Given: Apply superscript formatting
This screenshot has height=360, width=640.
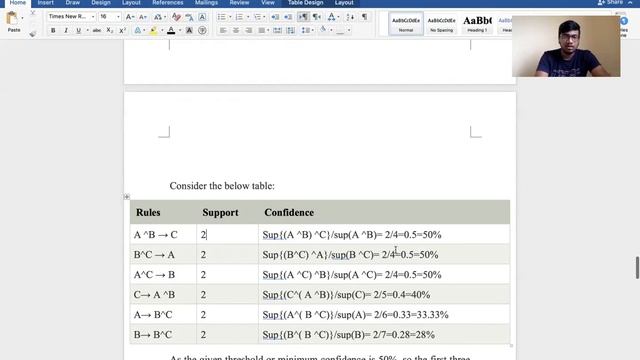Looking at the screenshot, I should (122, 30).
